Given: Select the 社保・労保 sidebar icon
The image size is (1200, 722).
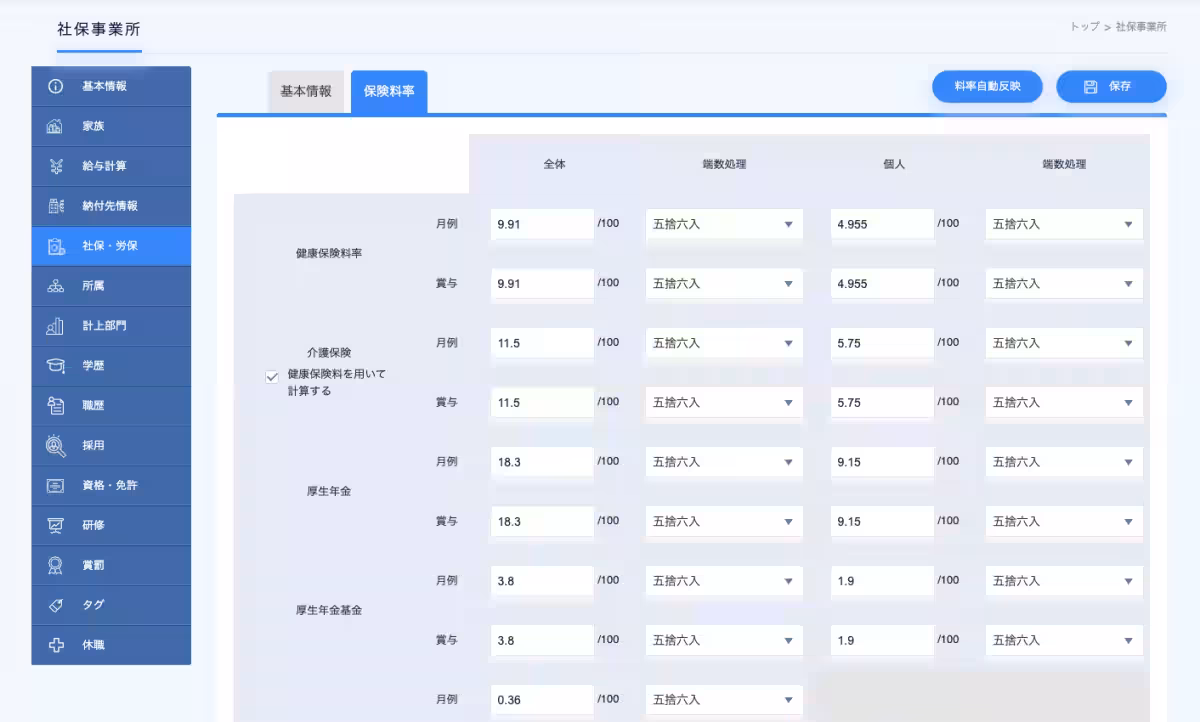Looking at the screenshot, I should (x=54, y=246).
